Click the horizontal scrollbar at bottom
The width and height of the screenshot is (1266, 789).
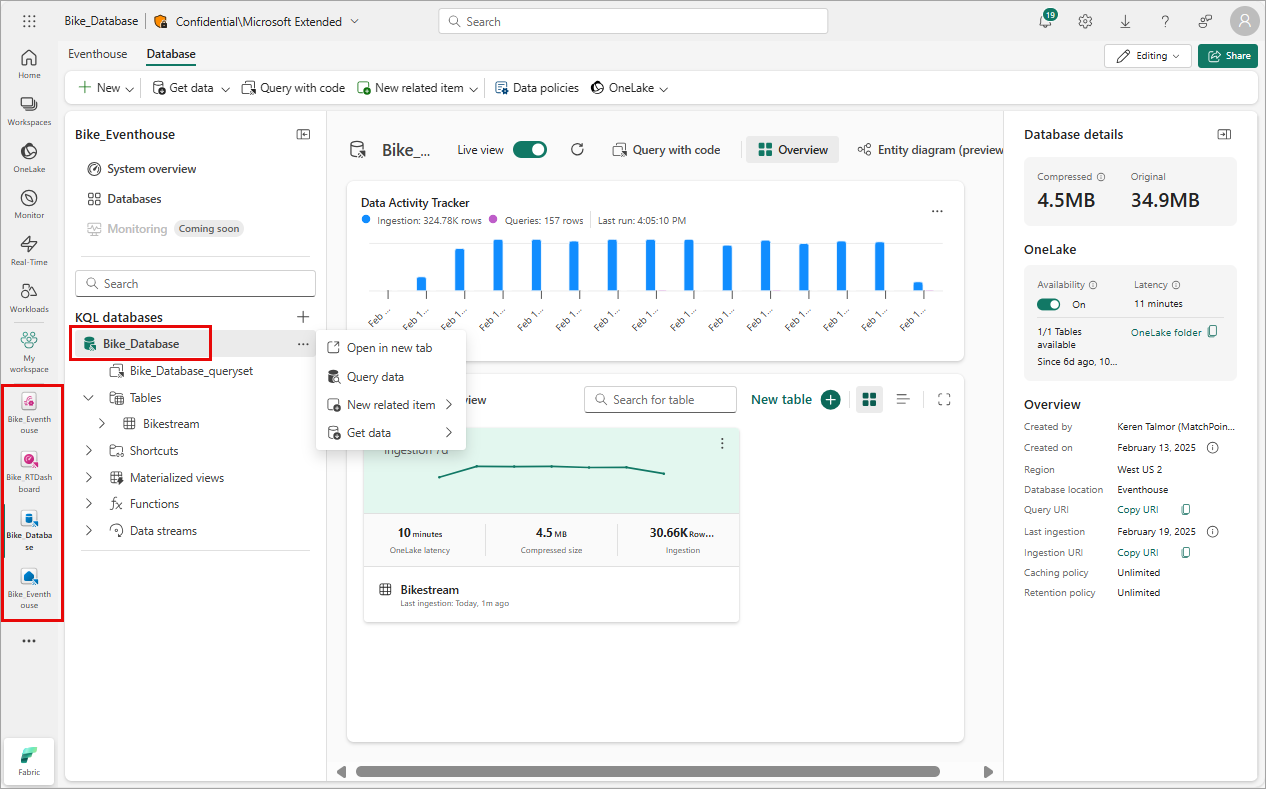647,771
